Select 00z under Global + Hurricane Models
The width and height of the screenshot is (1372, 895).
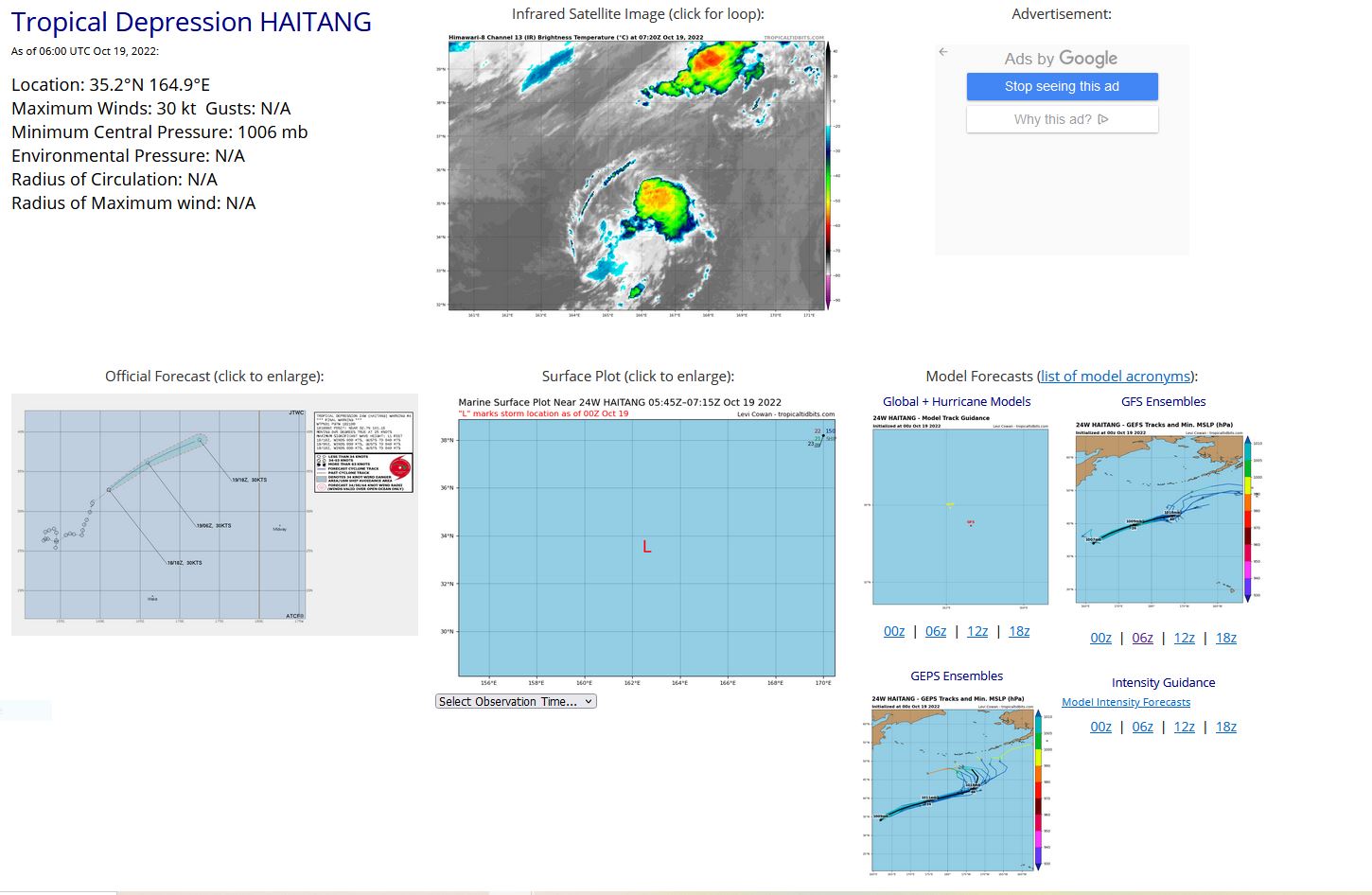click(894, 631)
